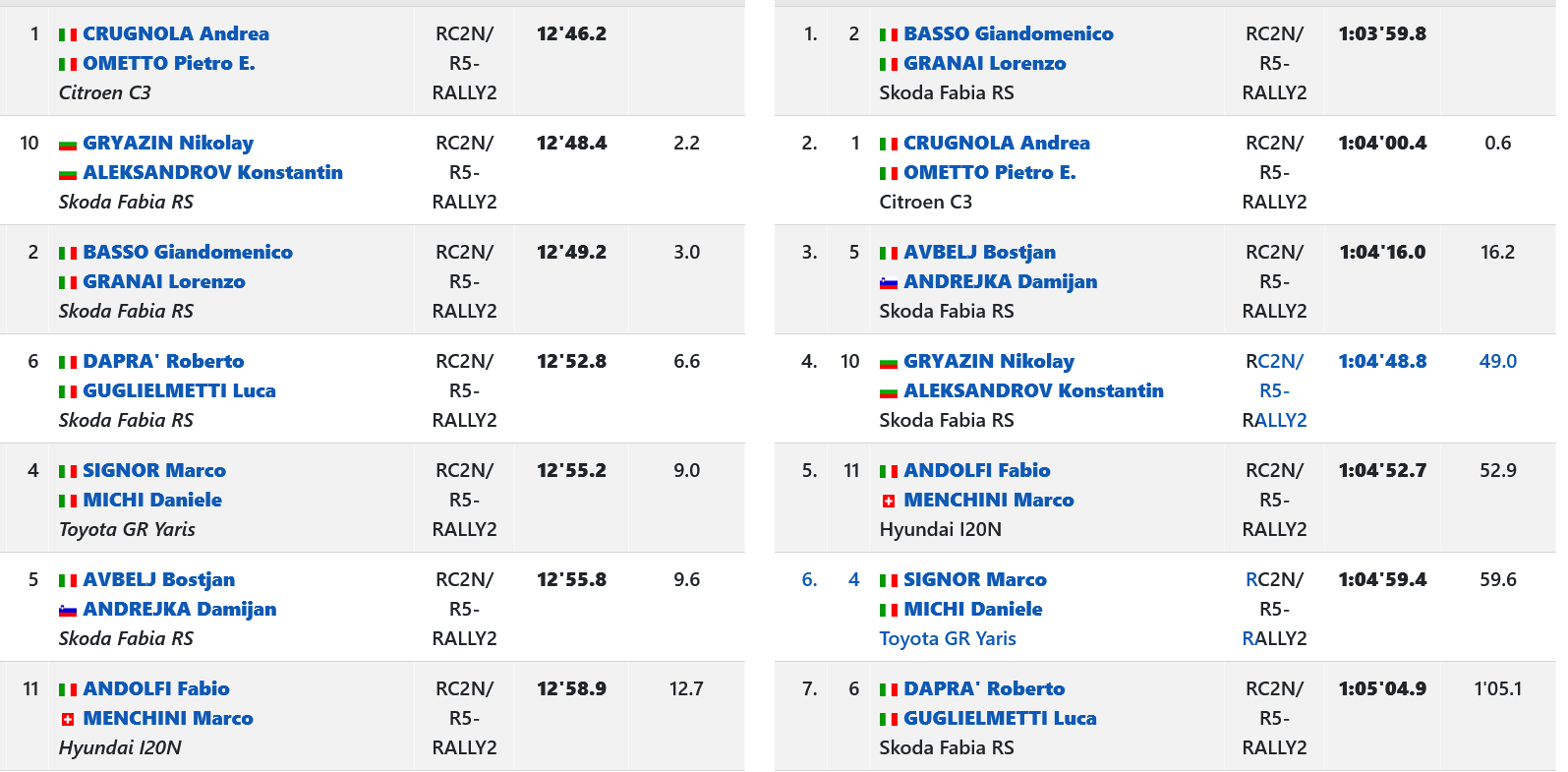Click the 1:04'48.8 total time link
The image size is (1568, 772).
coord(1382,361)
